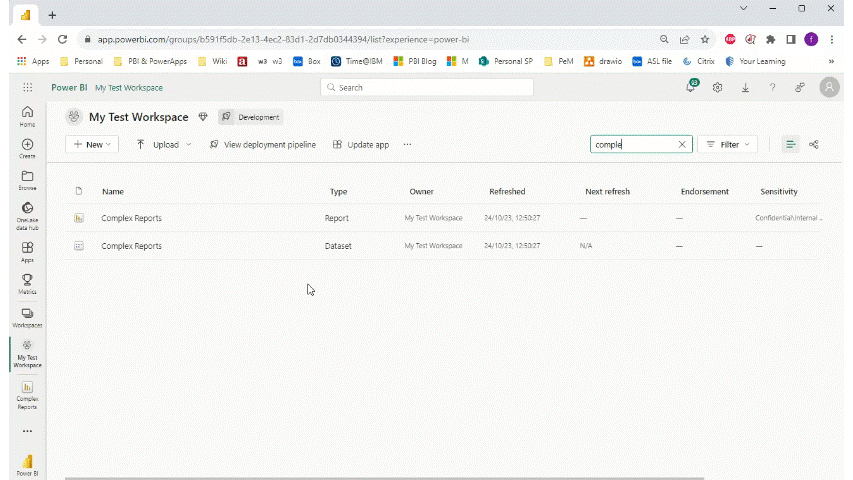Open the Complex Reports dataset
This screenshot has height=480, width=853.
tap(131, 246)
